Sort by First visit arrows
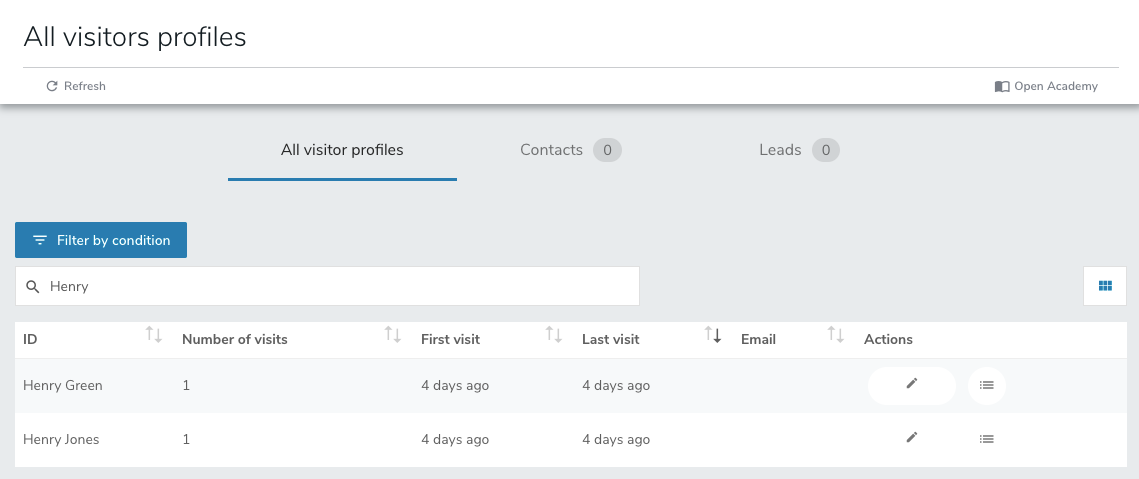 coord(554,335)
